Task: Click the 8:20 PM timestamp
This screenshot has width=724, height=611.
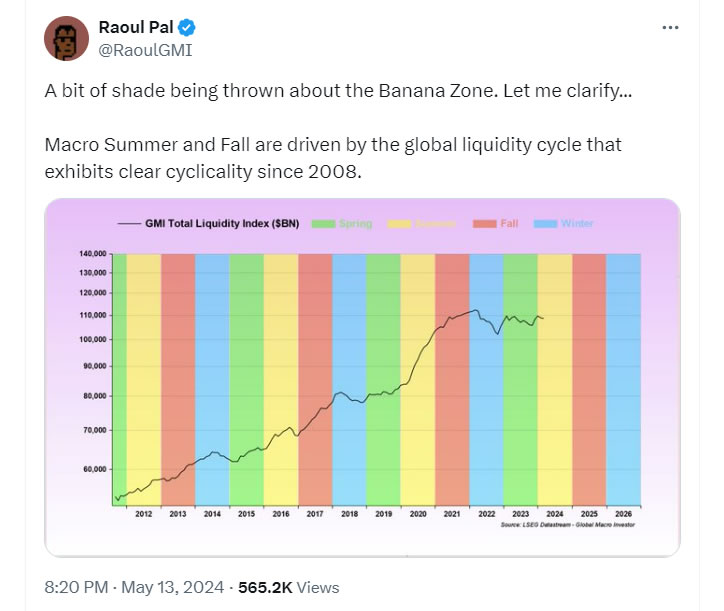Action: click(74, 588)
